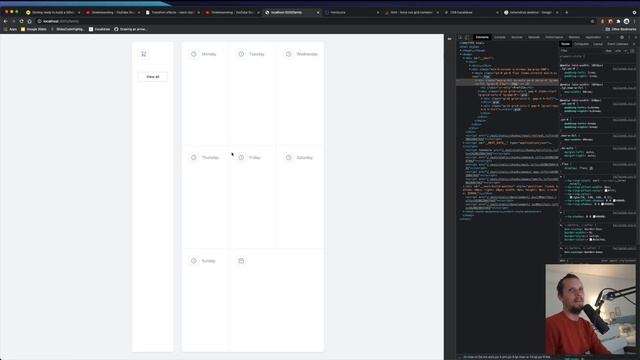This screenshot has height=360, width=640.
Task: Click the clock icon beside Saturday
Action: click(289, 157)
